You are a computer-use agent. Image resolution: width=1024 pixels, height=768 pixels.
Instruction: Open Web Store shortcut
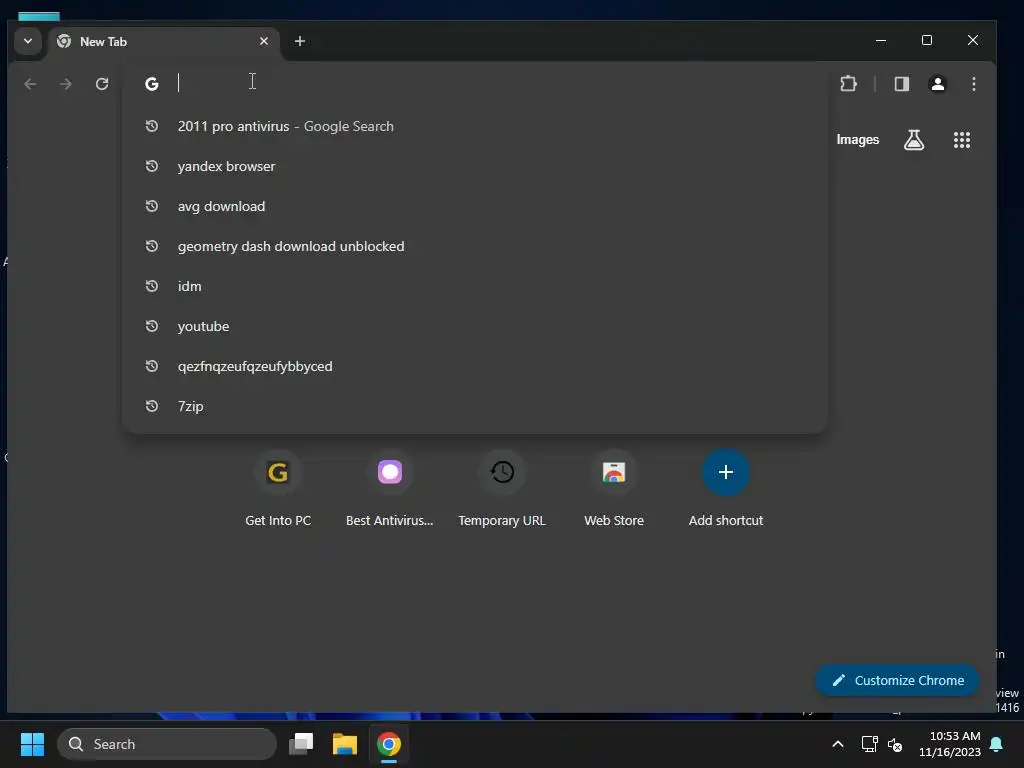point(614,490)
